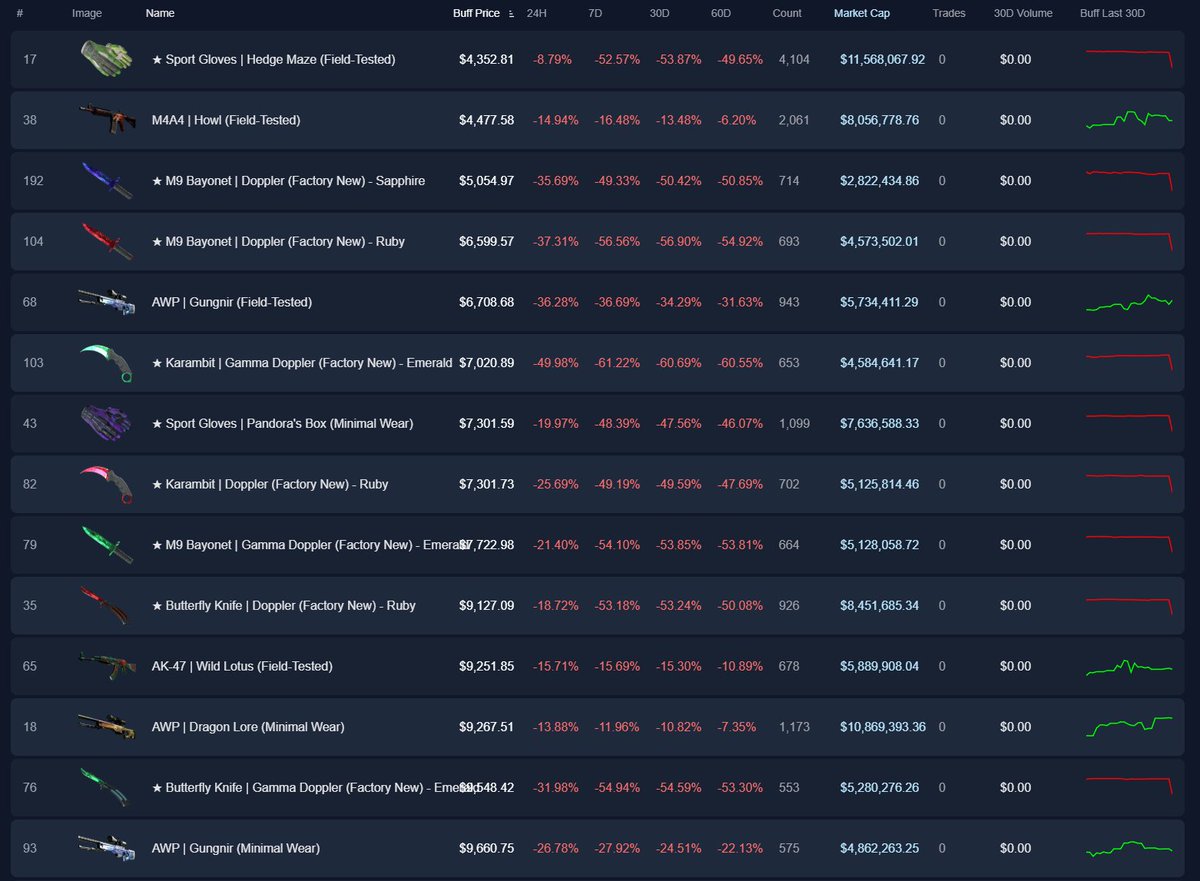Image resolution: width=1200 pixels, height=881 pixels.
Task: Open AWP Gungnir Minimal Wear image
Action: point(106,848)
